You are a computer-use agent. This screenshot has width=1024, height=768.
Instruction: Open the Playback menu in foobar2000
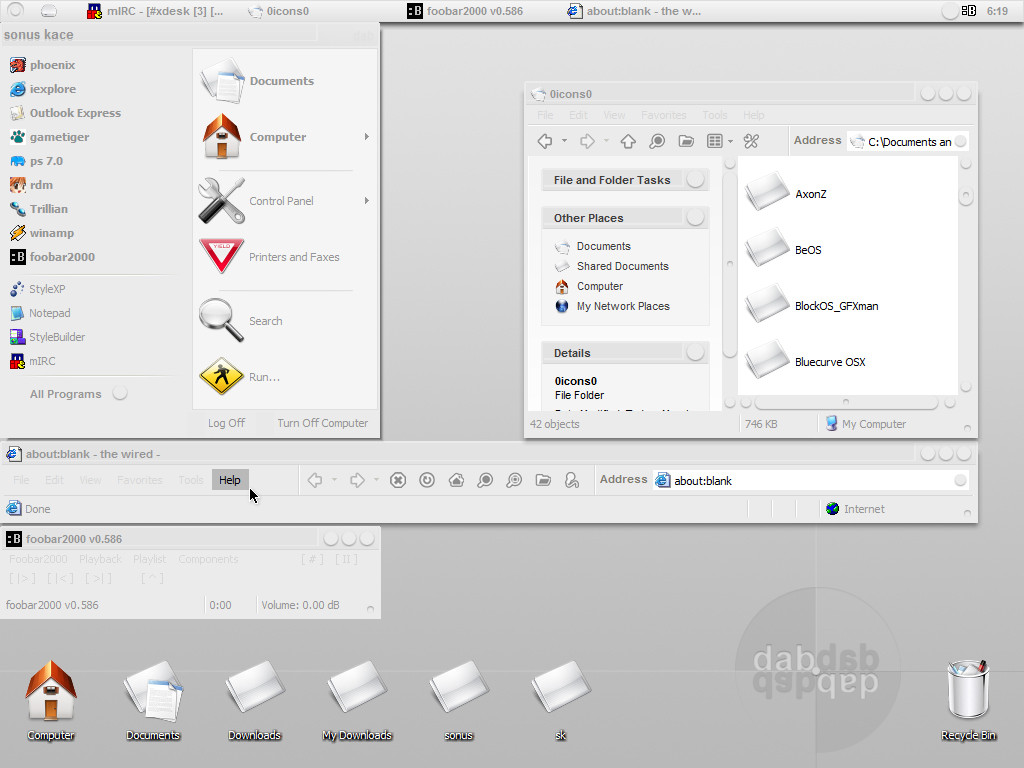pos(100,559)
